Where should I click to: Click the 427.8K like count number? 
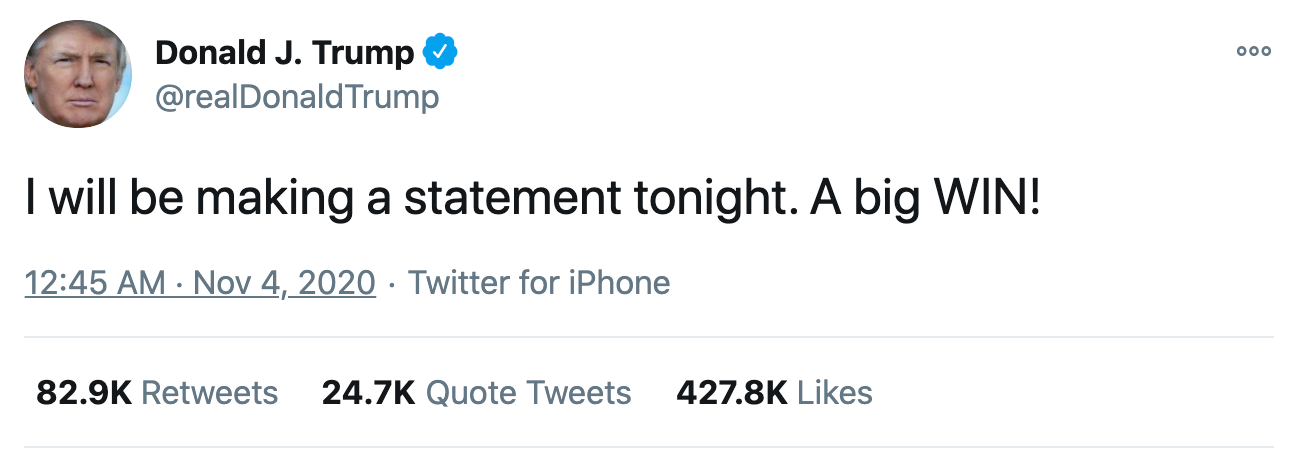click(x=731, y=393)
